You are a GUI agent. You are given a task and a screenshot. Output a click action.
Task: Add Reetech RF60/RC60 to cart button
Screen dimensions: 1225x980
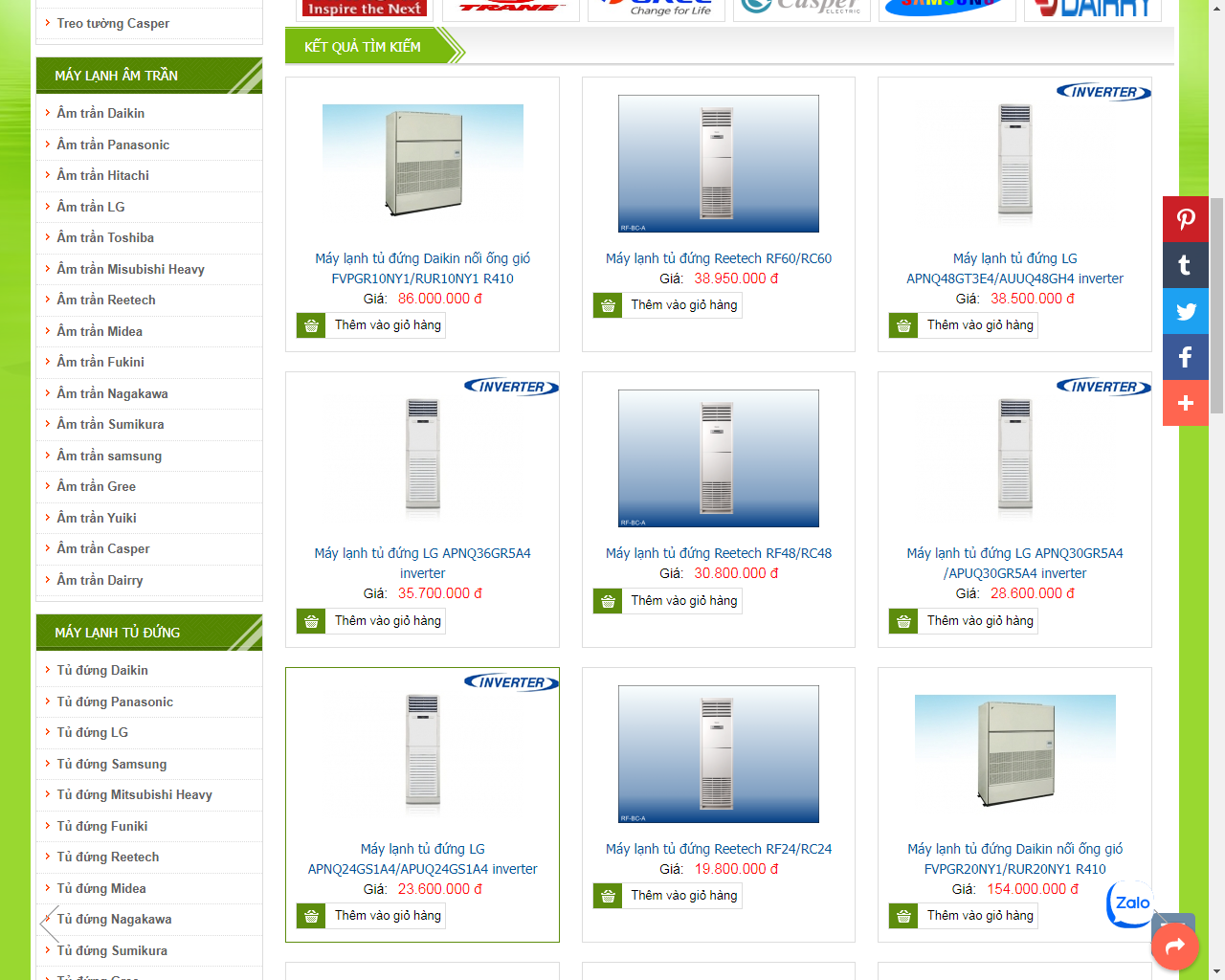point(668,305)
